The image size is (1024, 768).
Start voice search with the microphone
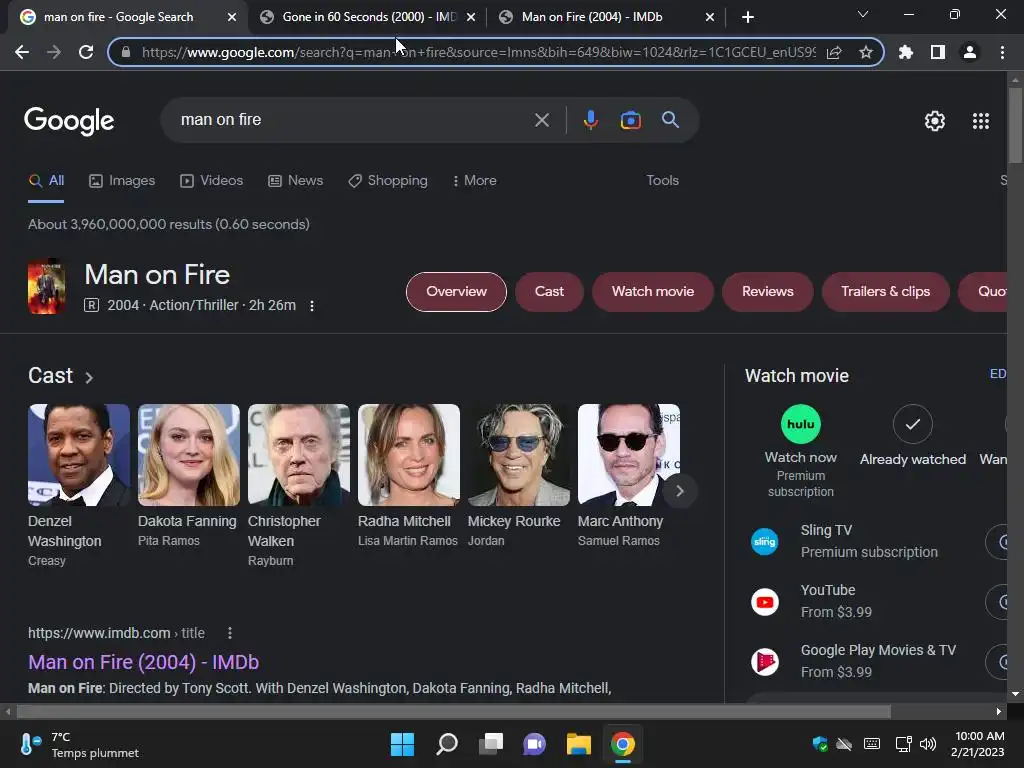(x=590, y=120)
